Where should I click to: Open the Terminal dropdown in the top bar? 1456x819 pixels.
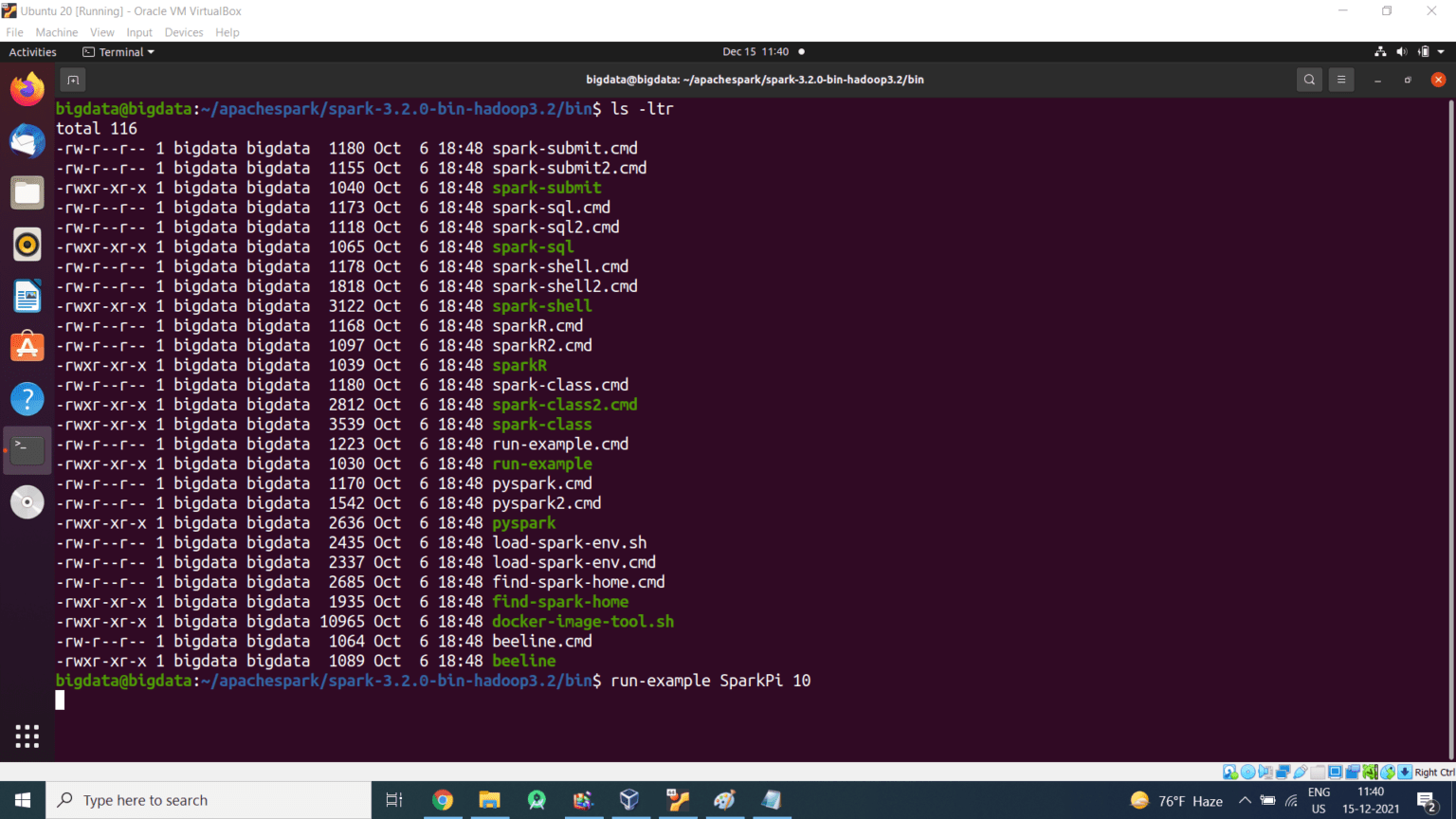118,52
